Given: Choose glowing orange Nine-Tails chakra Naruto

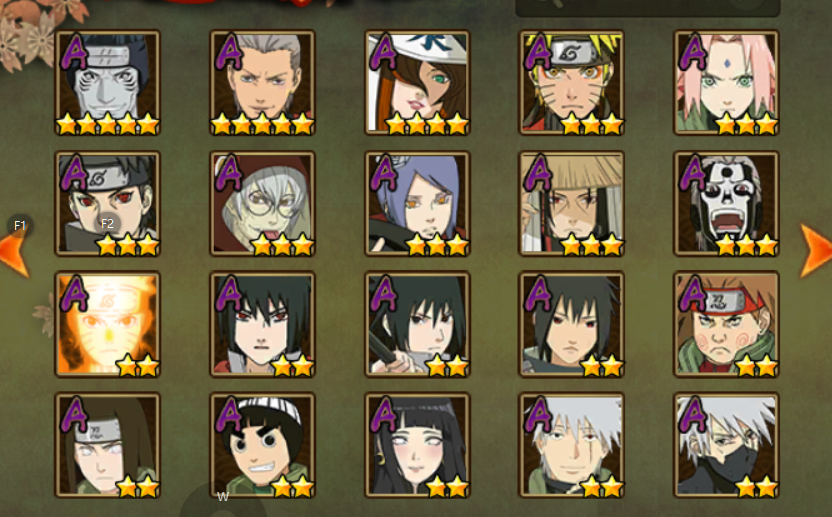Looking at the screenshot, I should click(x=107, y=324).
